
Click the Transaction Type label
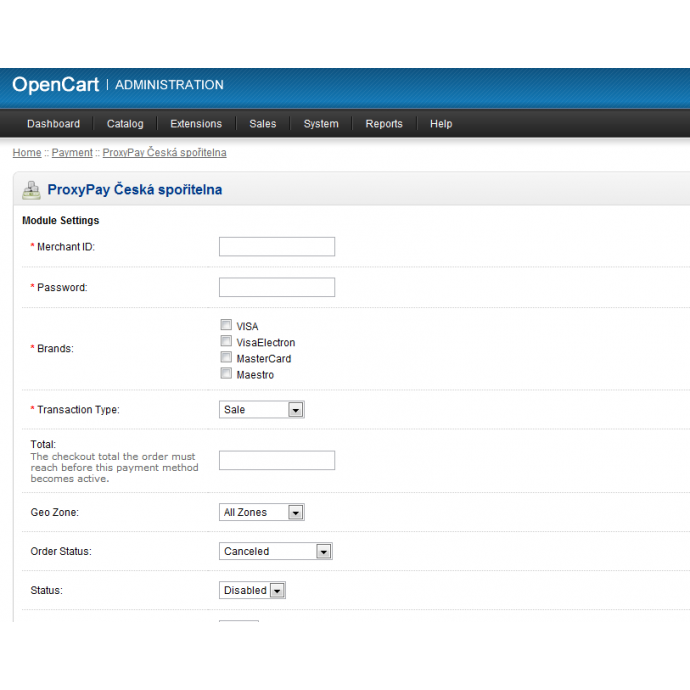point(78,410)
